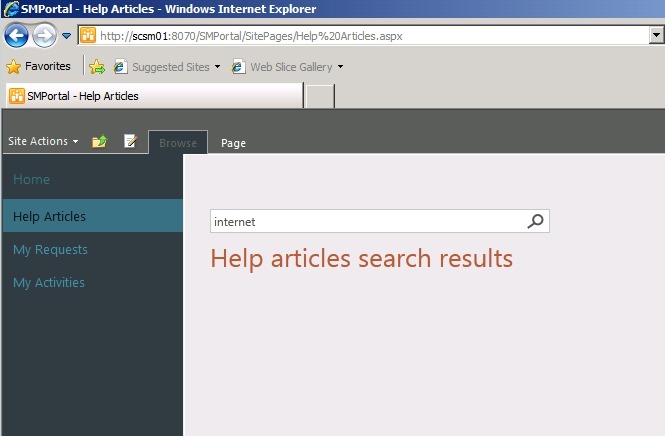Open the recent pages history dropdown arrow
The width and height of the screenshot is (665, 436).
(67, 36)
